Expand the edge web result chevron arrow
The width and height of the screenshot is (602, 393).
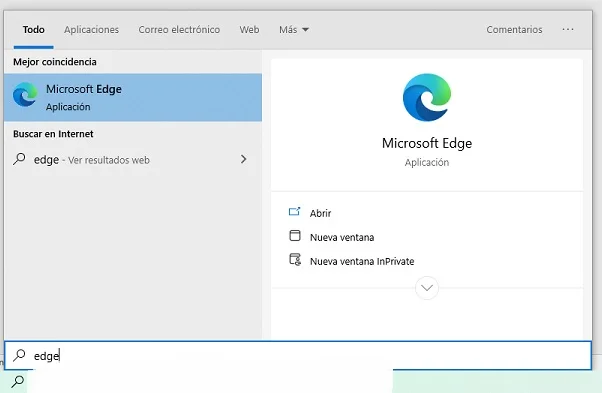[x=243, y=159]
